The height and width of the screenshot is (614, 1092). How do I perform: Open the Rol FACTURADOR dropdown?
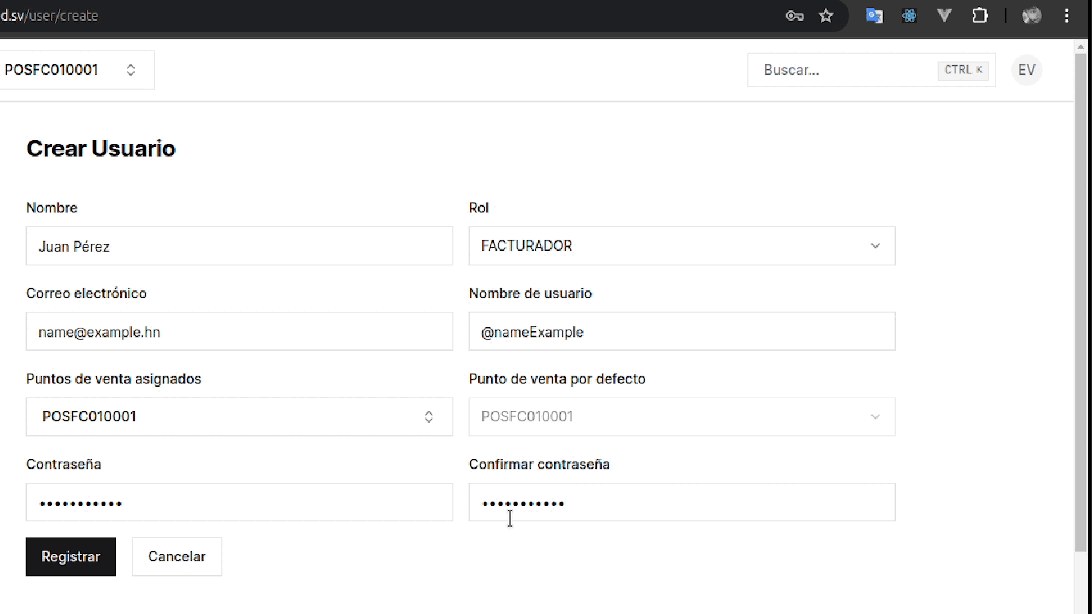(681, 245)
